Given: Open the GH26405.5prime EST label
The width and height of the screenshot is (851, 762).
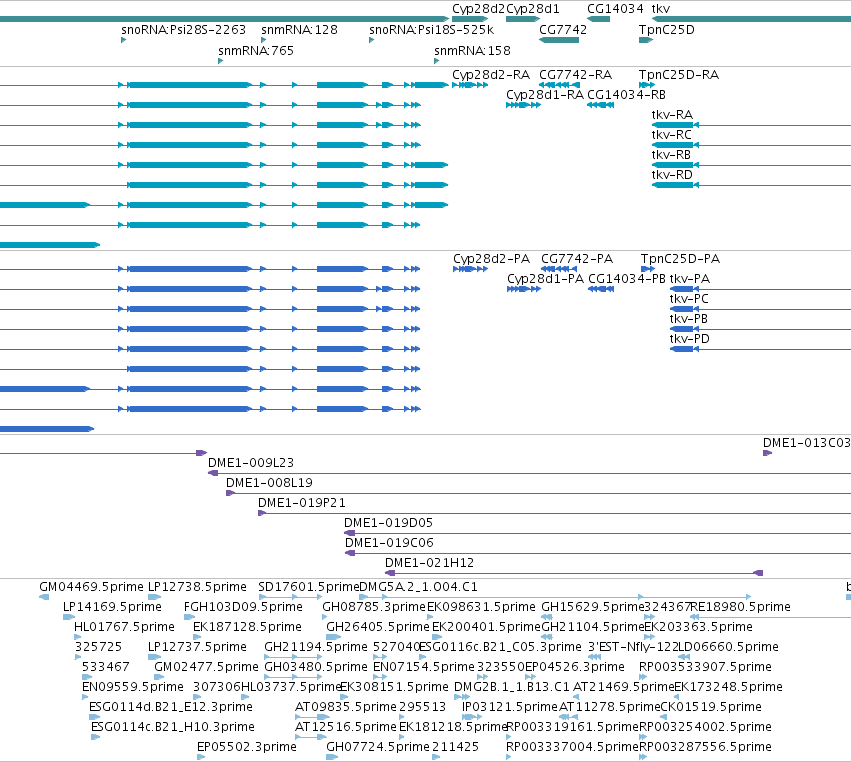Looking at the screenshot, I should [378, 627].
